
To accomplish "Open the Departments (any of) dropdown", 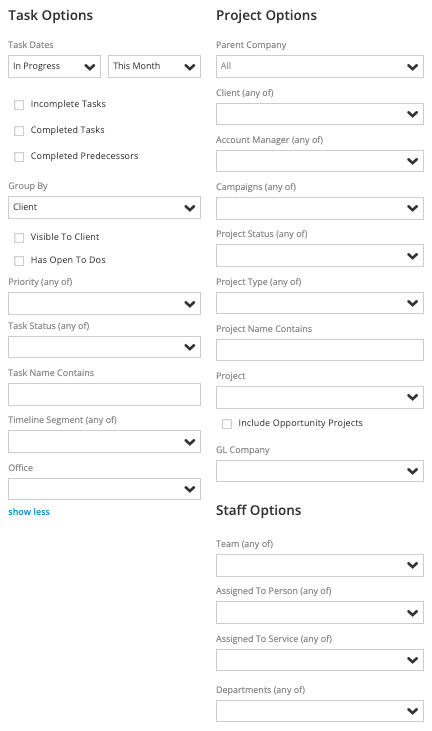I will [x=320, y=711].
